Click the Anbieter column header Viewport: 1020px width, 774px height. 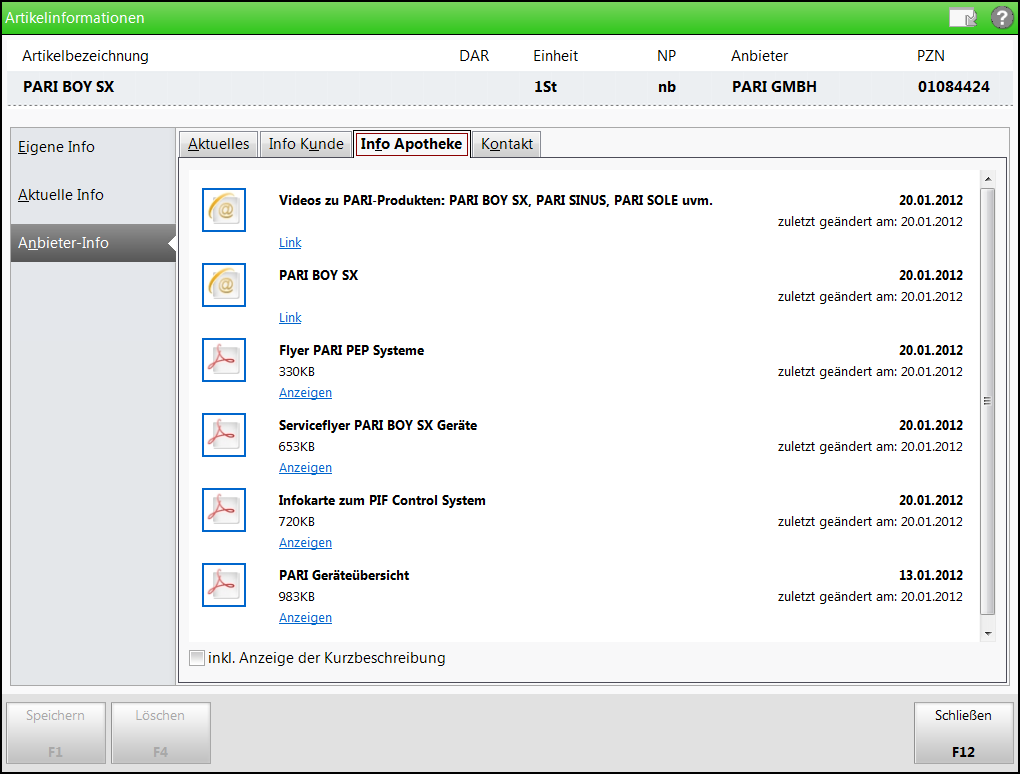759,56
